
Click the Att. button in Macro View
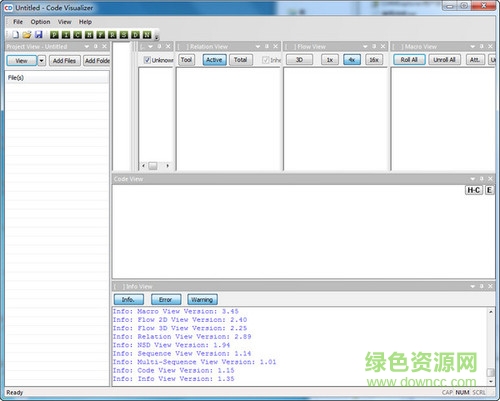(475, 60)
